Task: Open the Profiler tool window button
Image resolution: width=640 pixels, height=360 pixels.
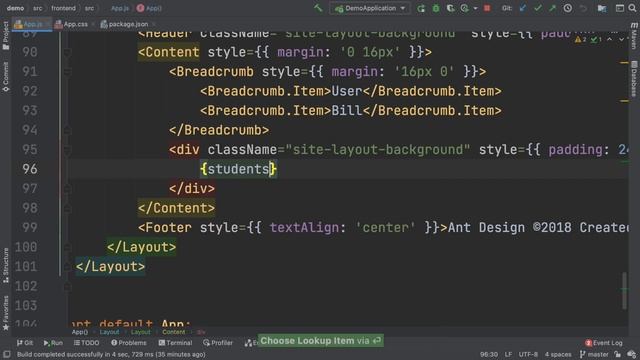Action: pyautogui.click(x=218, y=343)
